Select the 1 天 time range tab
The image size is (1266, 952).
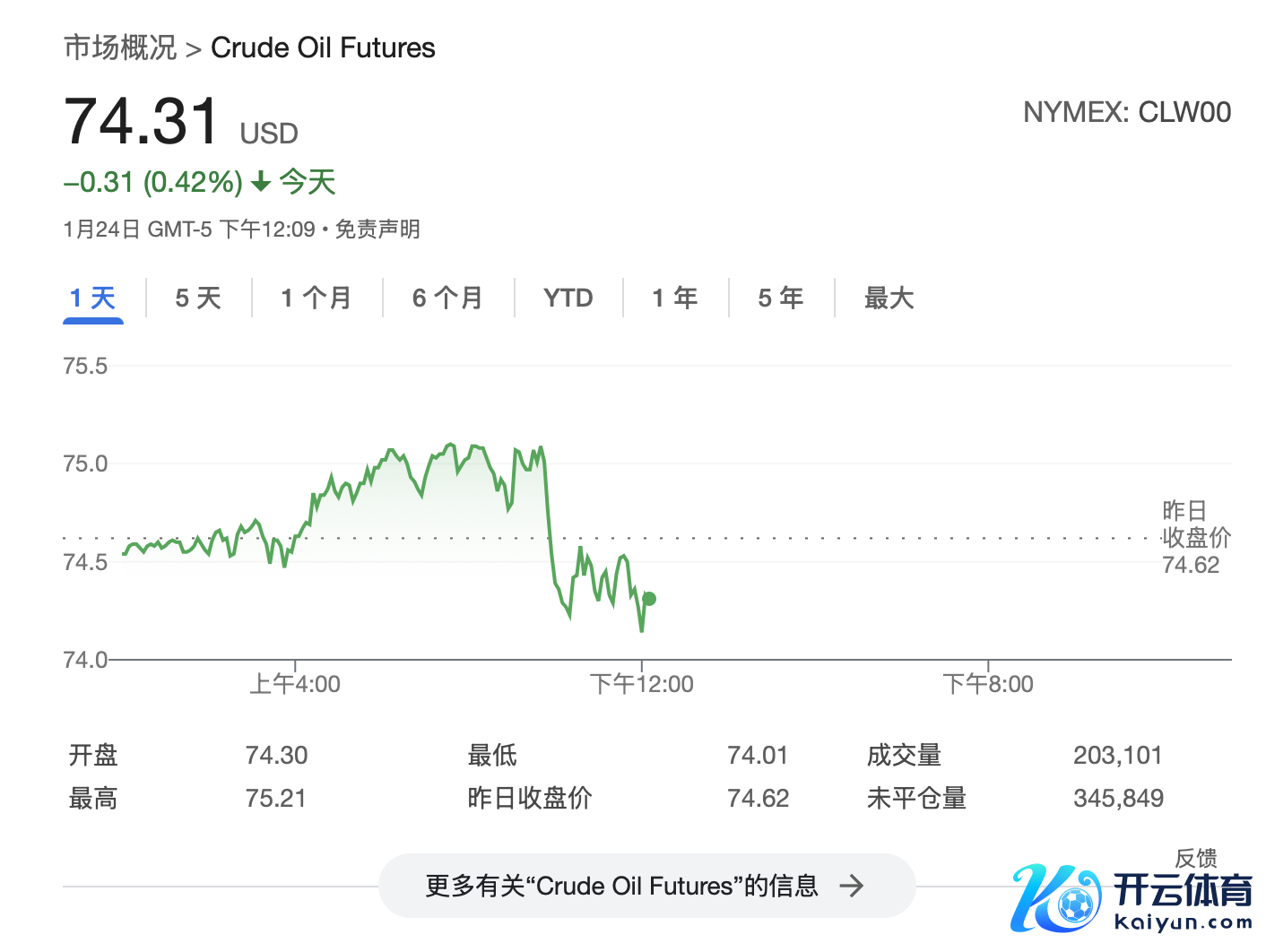(93, 298)
